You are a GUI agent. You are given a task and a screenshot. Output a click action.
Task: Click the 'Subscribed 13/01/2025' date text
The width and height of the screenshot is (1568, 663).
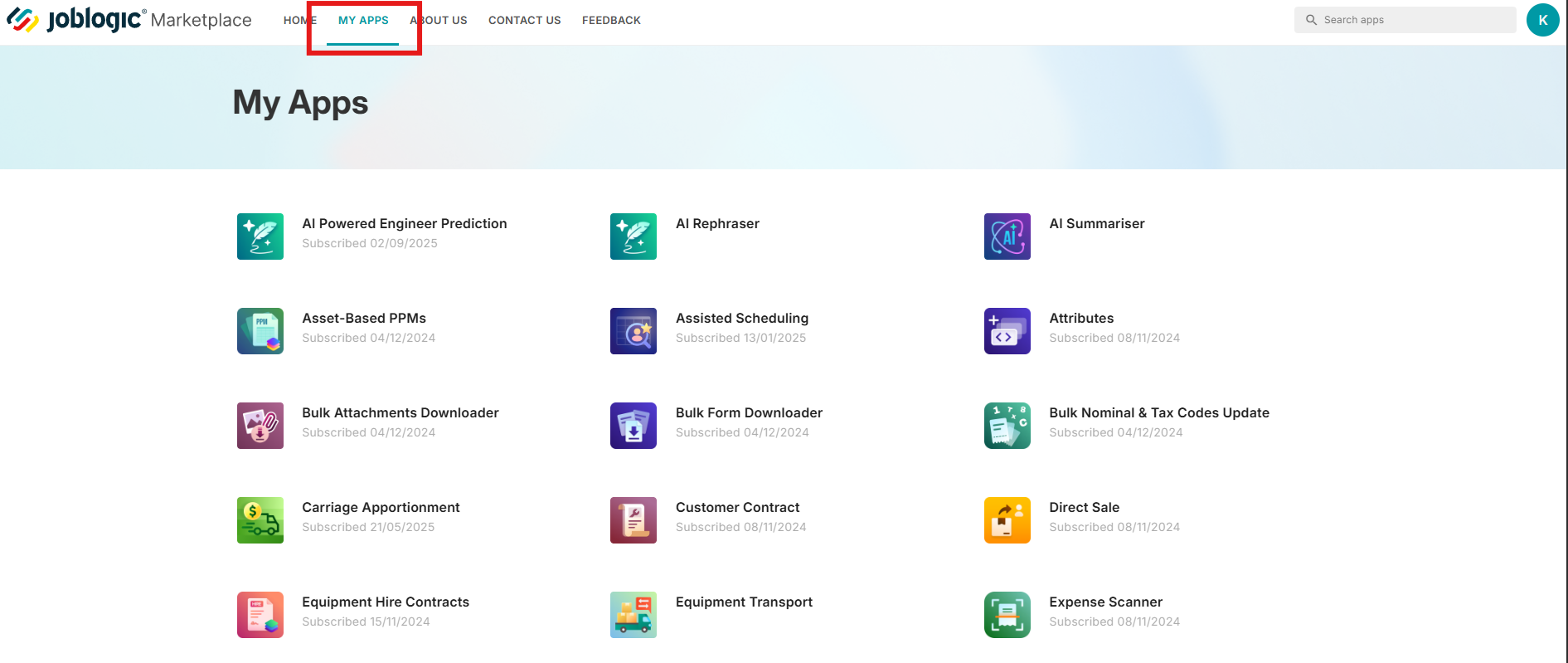[x=740, y=338]
